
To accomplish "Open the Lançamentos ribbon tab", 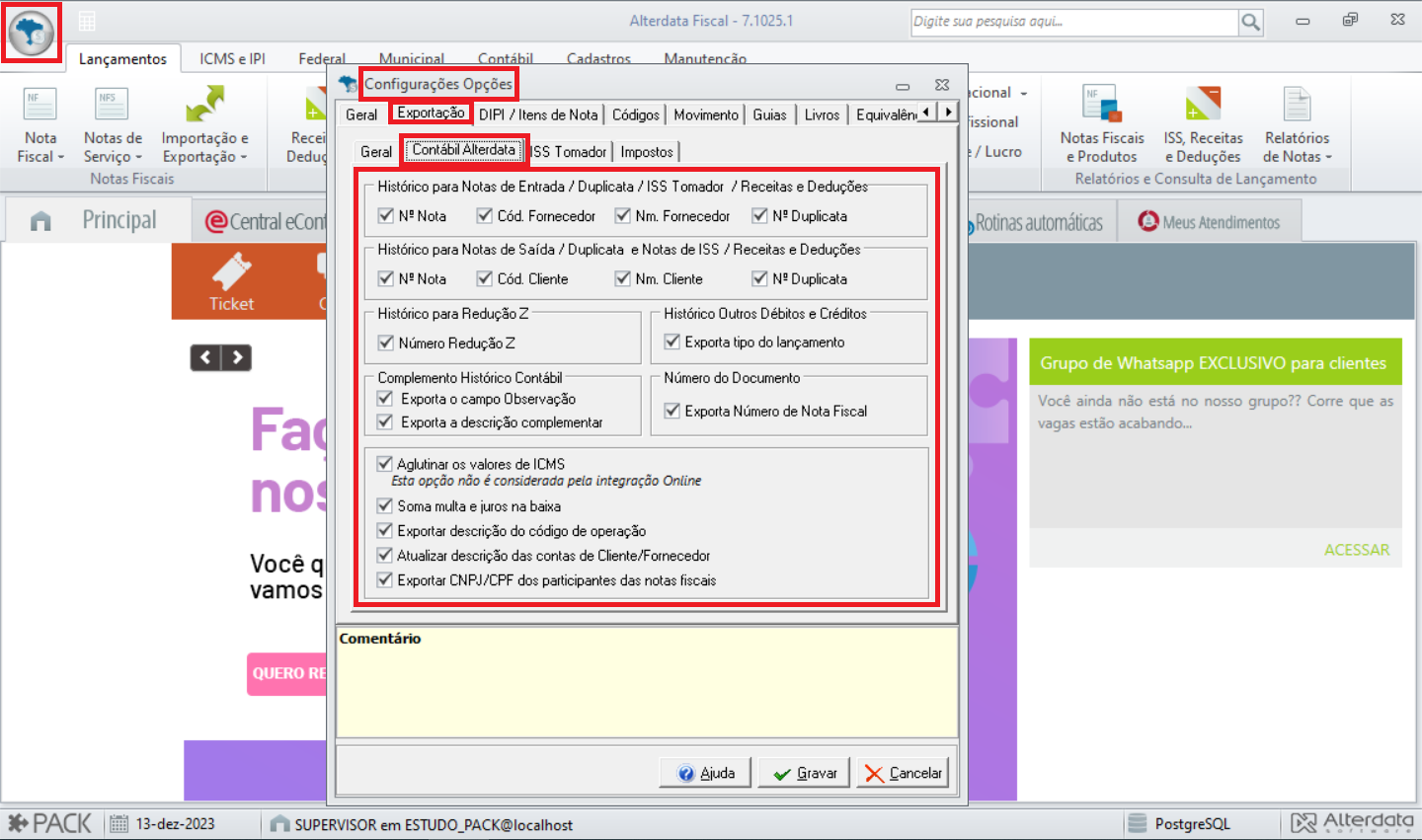I will [123, 58].
